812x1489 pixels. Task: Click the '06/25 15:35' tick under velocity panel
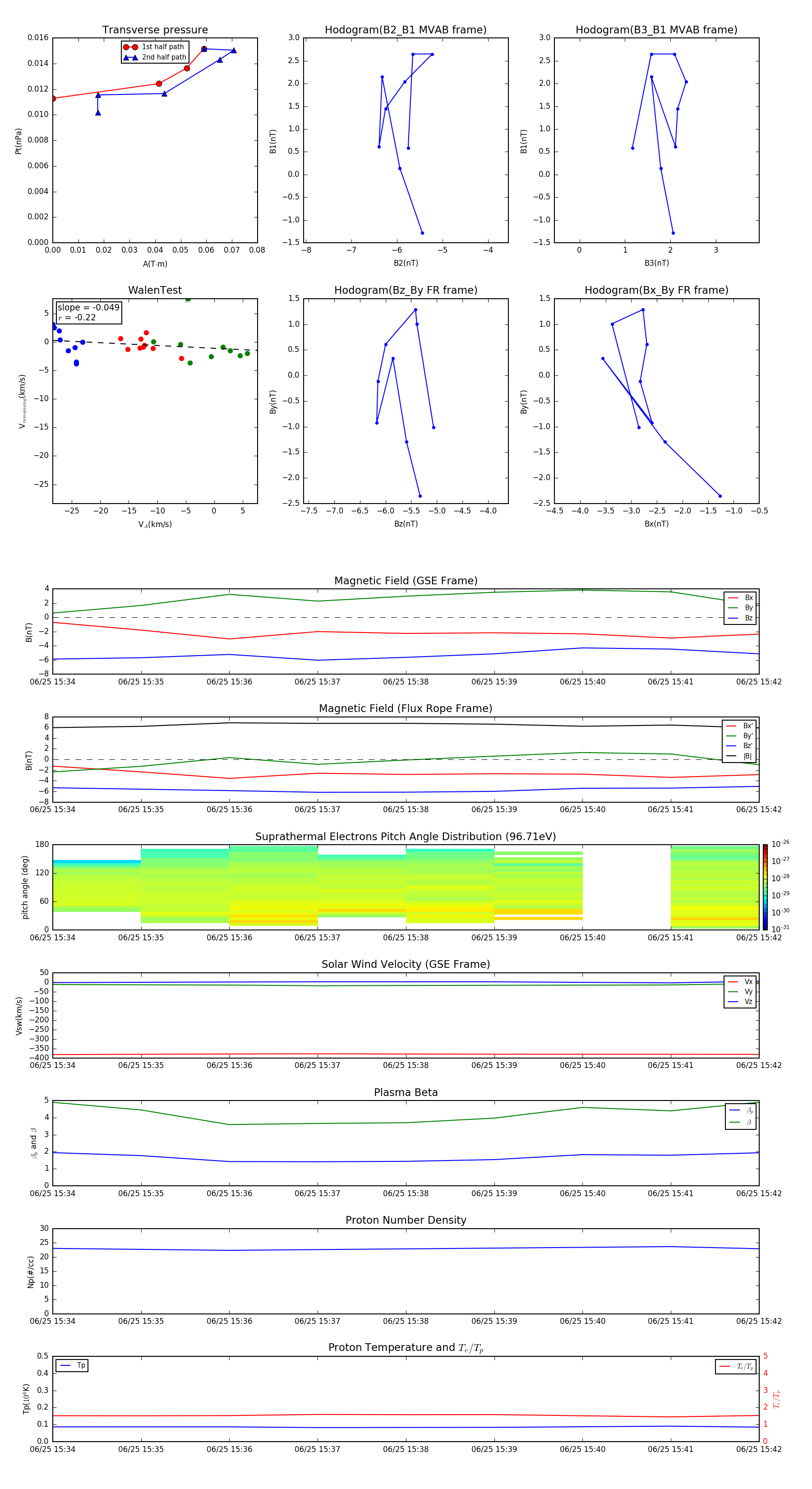[141, 1065]
